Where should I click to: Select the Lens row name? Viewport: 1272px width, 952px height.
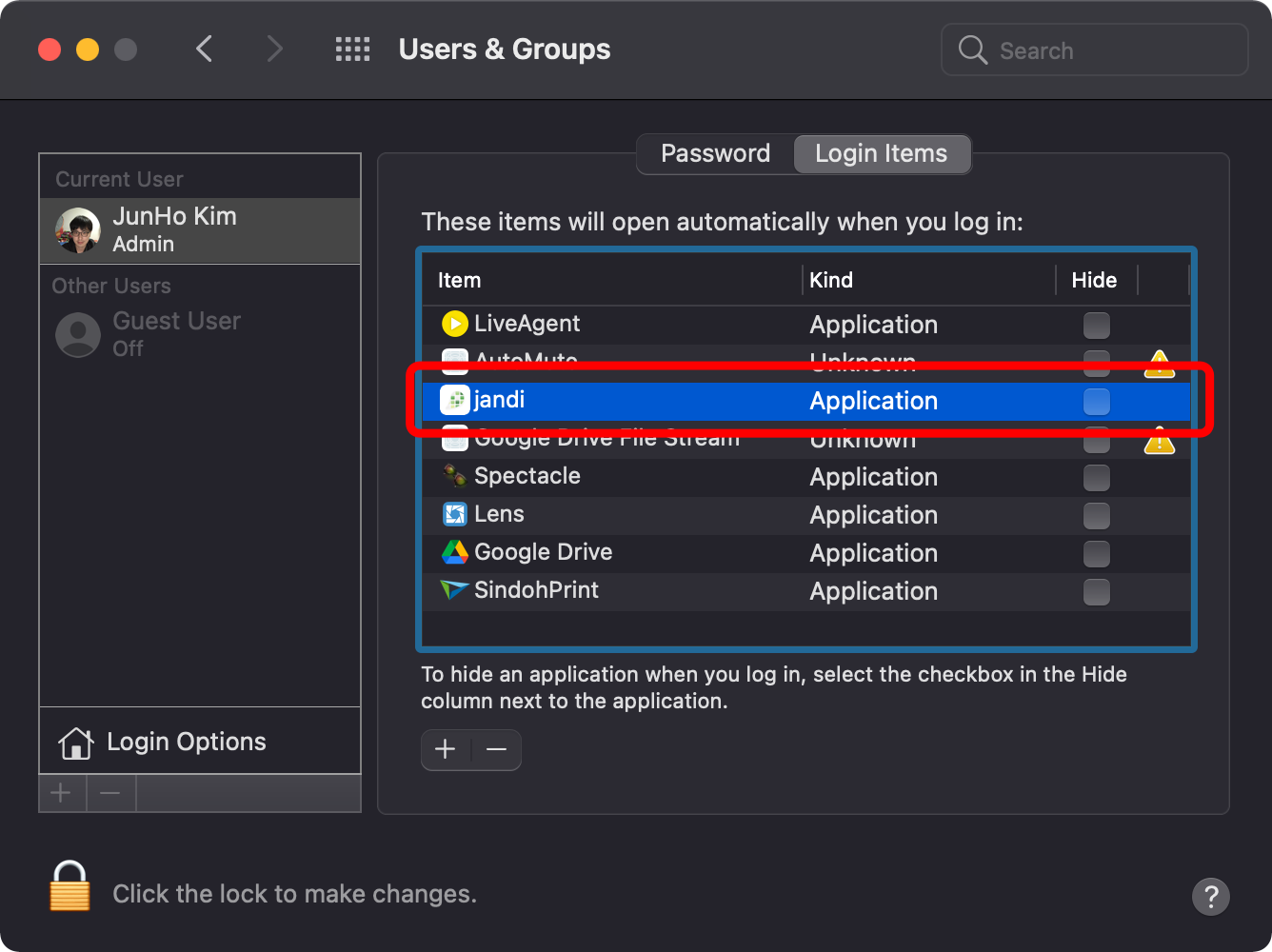click(499, 514)
